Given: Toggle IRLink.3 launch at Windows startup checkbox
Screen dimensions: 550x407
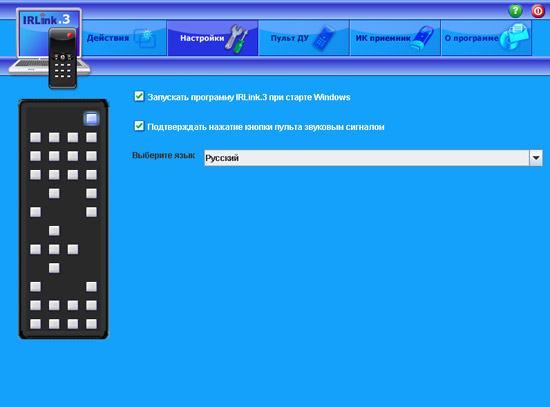Looking at the screenshot, I should coord(139,96).
